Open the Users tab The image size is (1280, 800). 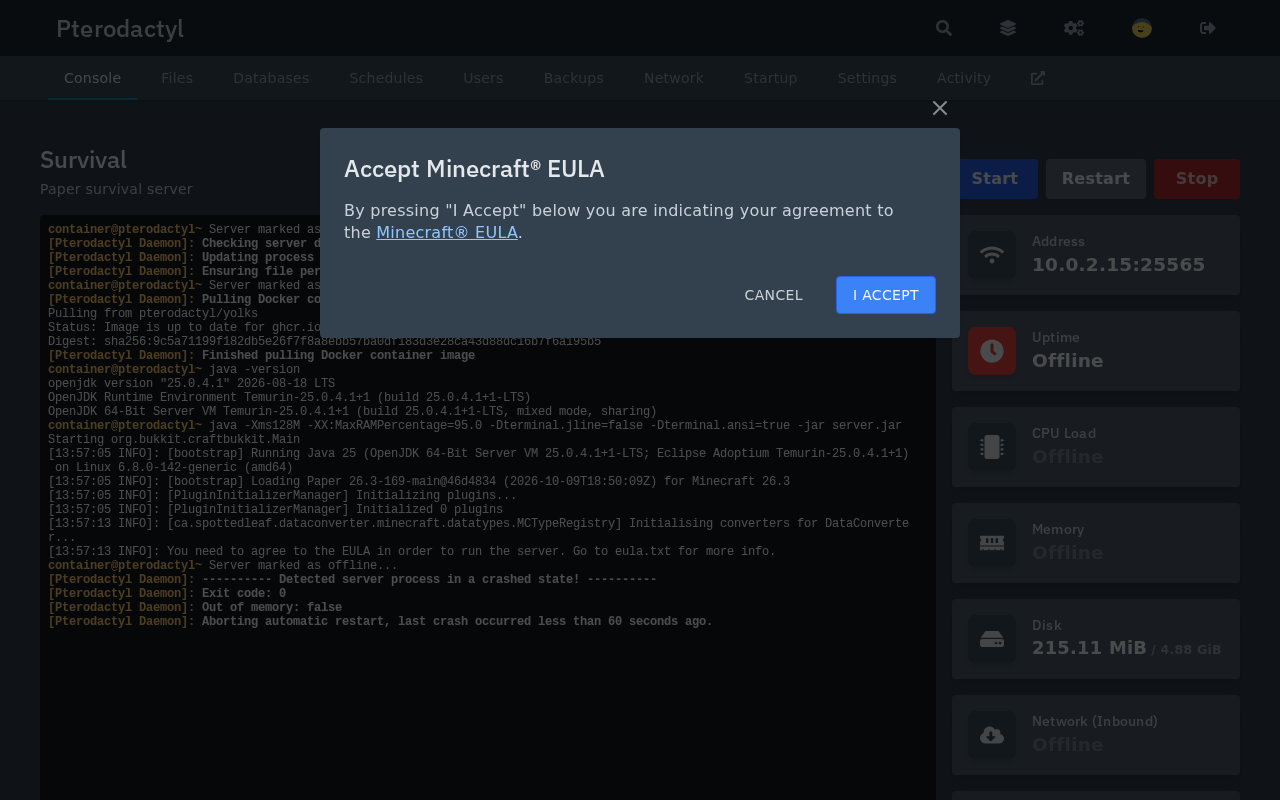click(483, 78)
